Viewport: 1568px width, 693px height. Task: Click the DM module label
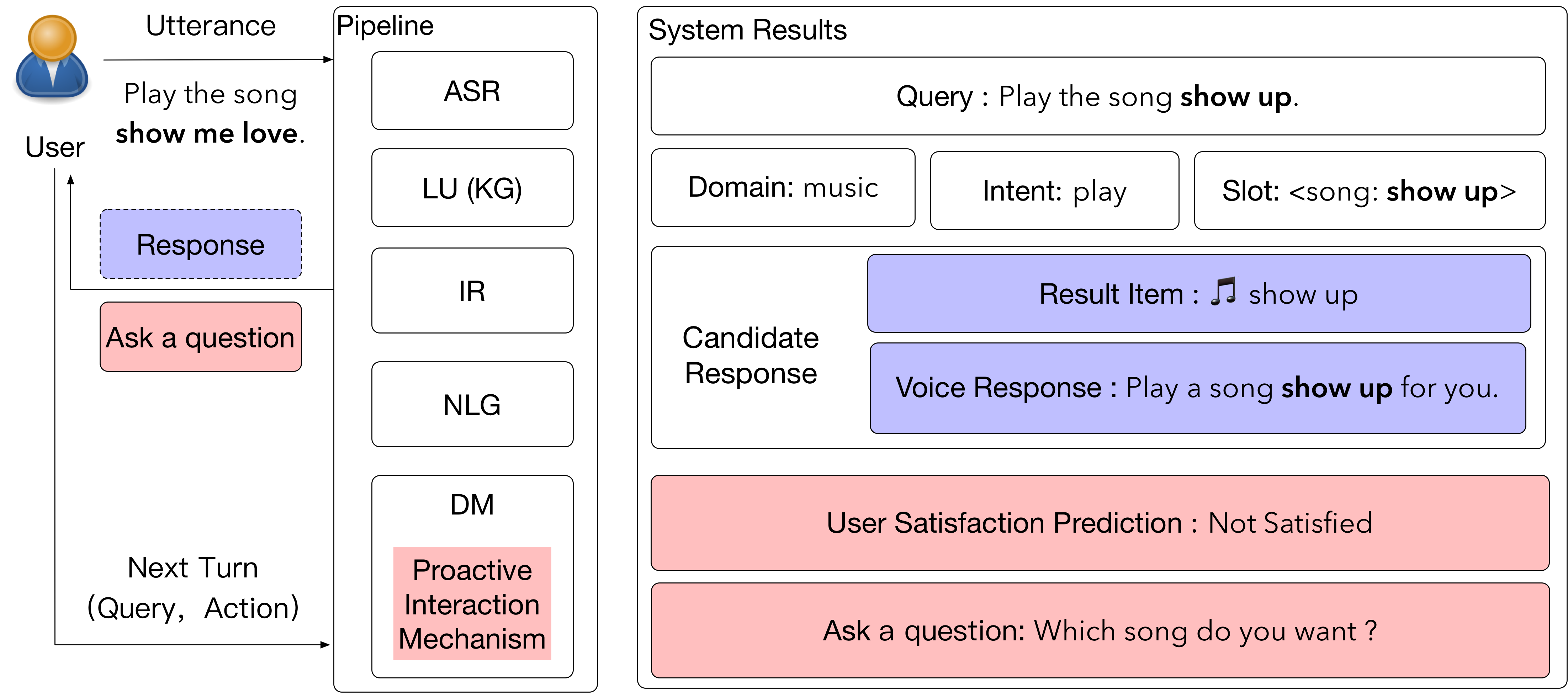point(472,505)
